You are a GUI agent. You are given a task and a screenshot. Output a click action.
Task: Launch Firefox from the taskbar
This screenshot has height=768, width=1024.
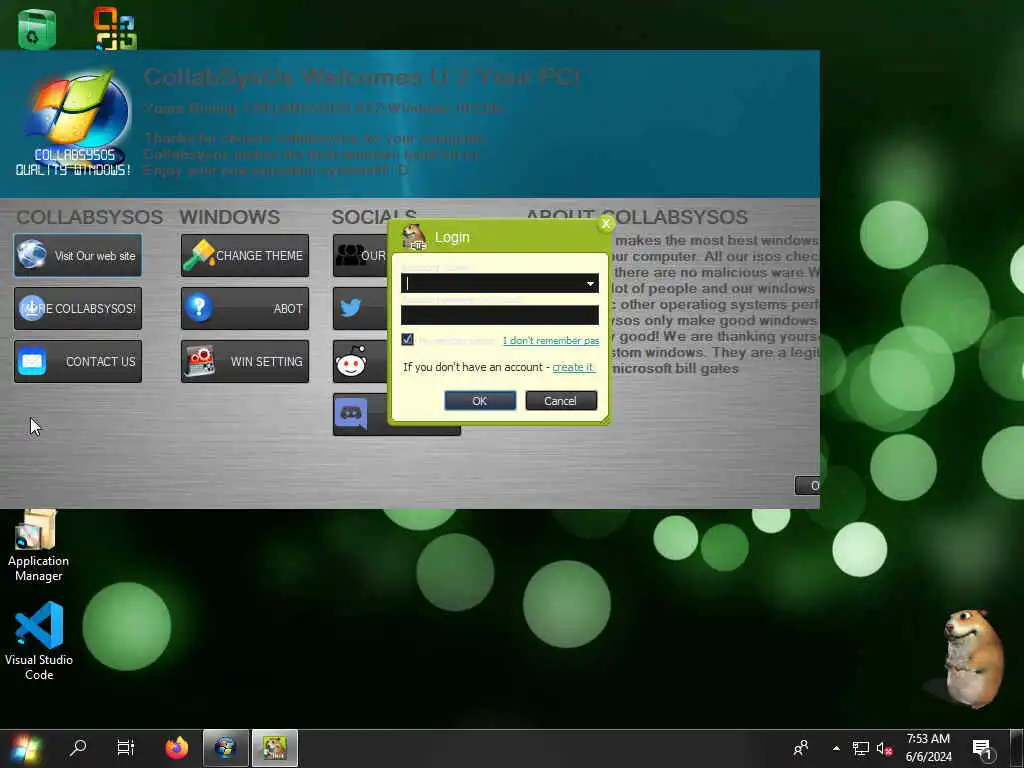176,748
